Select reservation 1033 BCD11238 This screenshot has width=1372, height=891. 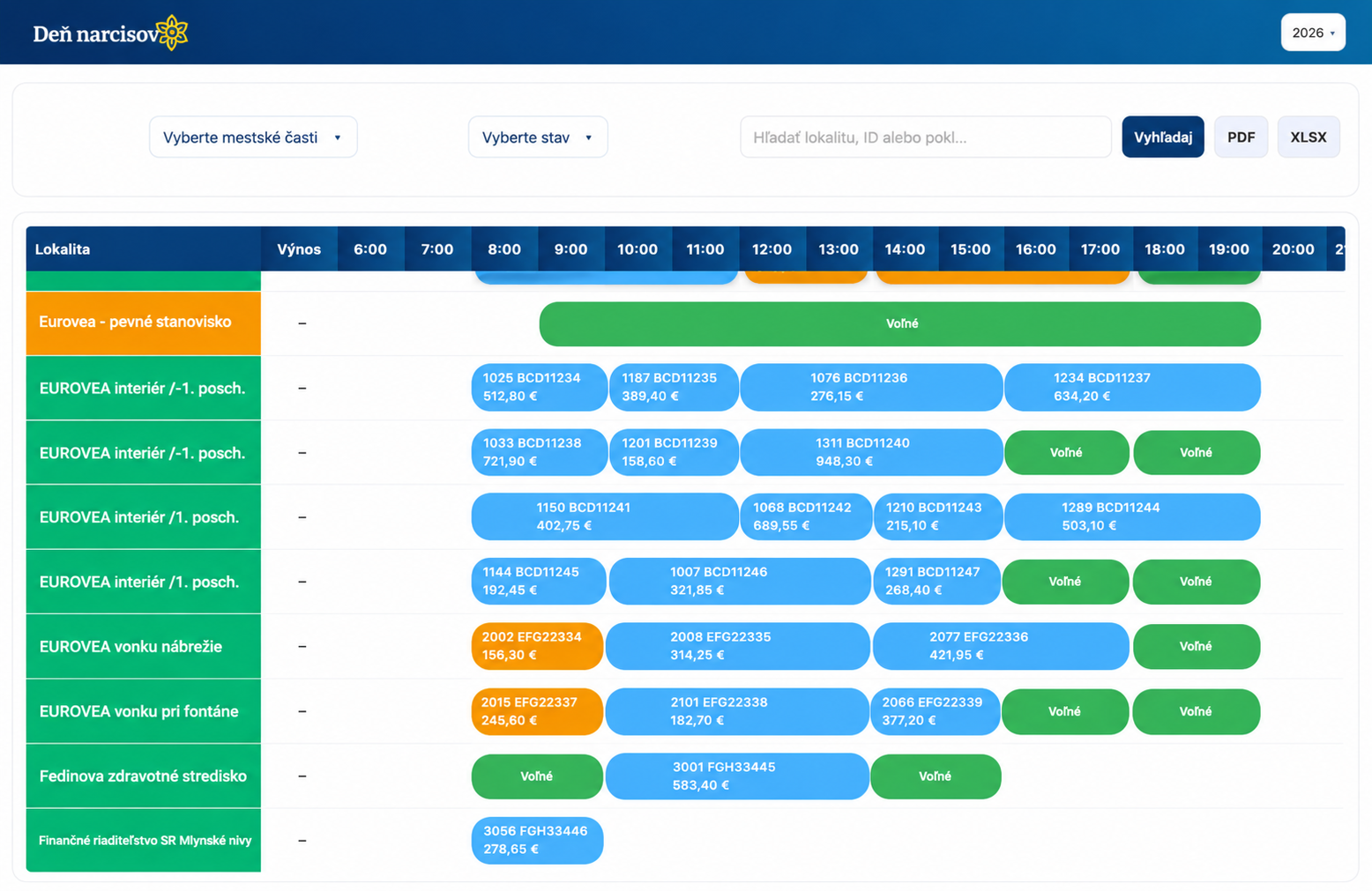point(540,452)
